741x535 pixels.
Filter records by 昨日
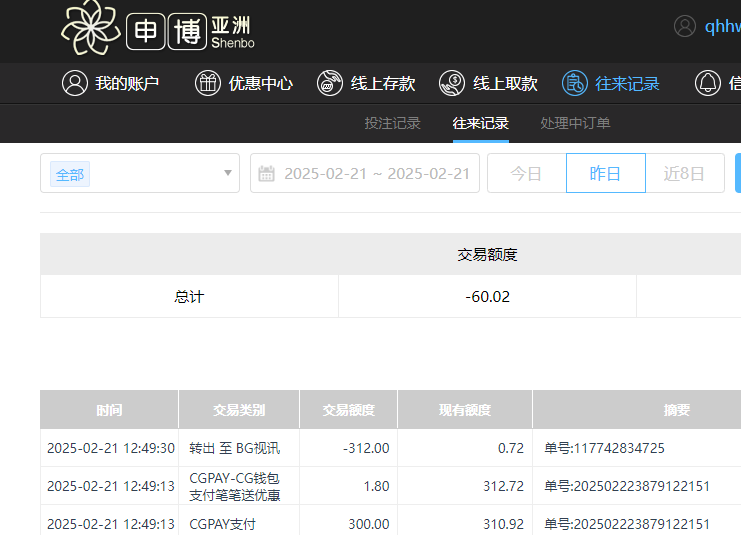[x=605, y=174]
